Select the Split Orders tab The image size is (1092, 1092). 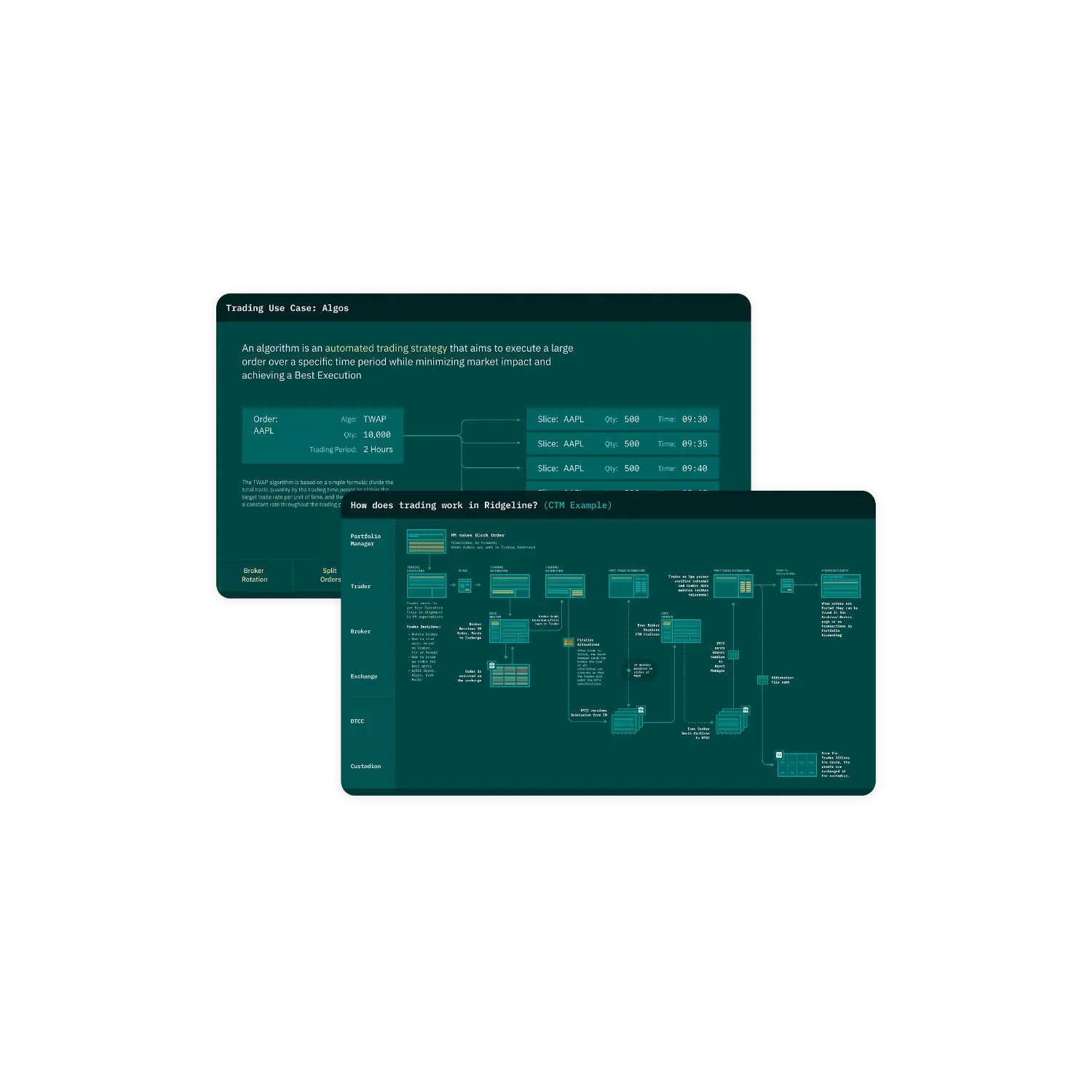[329, 575]
